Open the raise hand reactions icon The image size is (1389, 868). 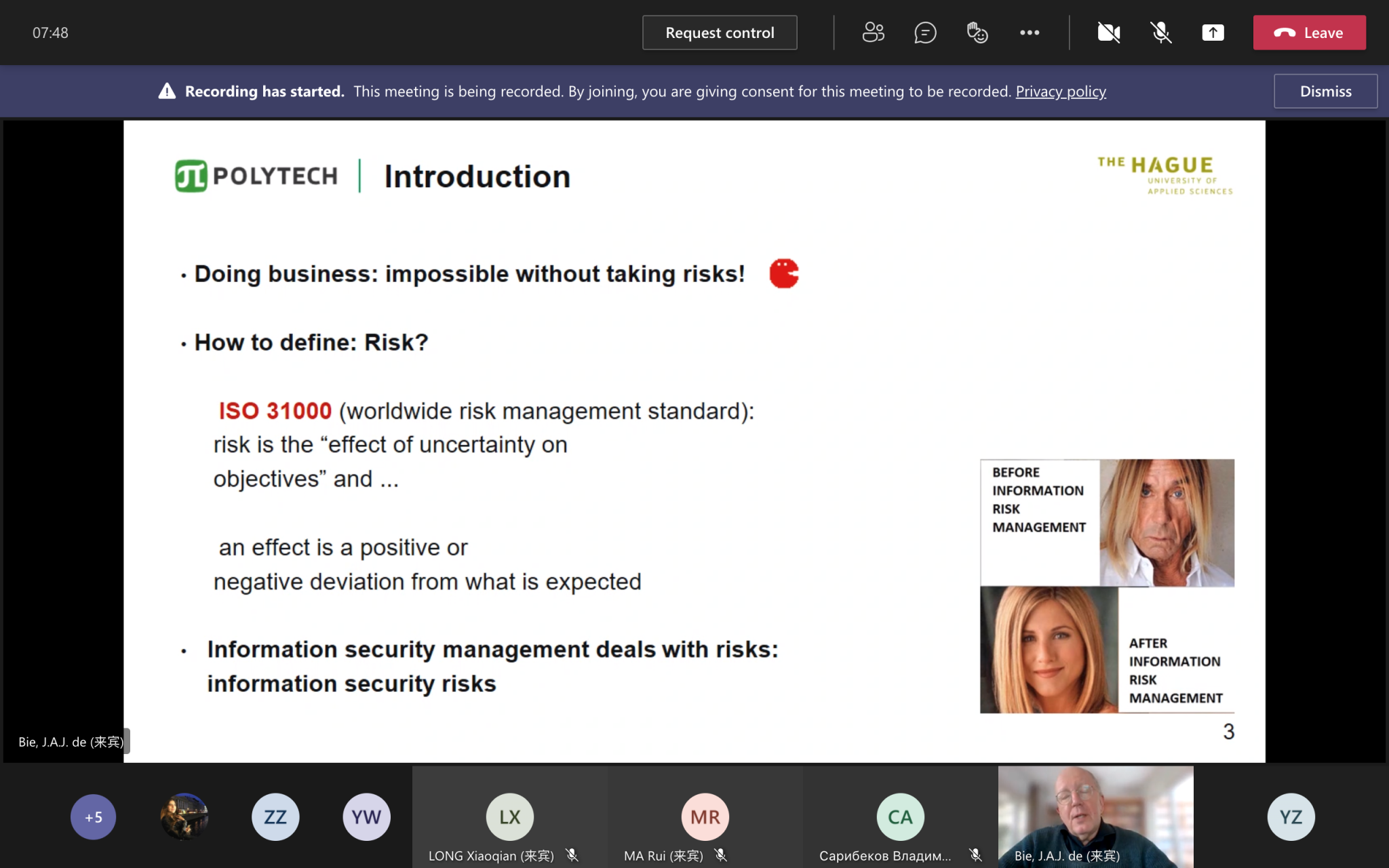977,33
